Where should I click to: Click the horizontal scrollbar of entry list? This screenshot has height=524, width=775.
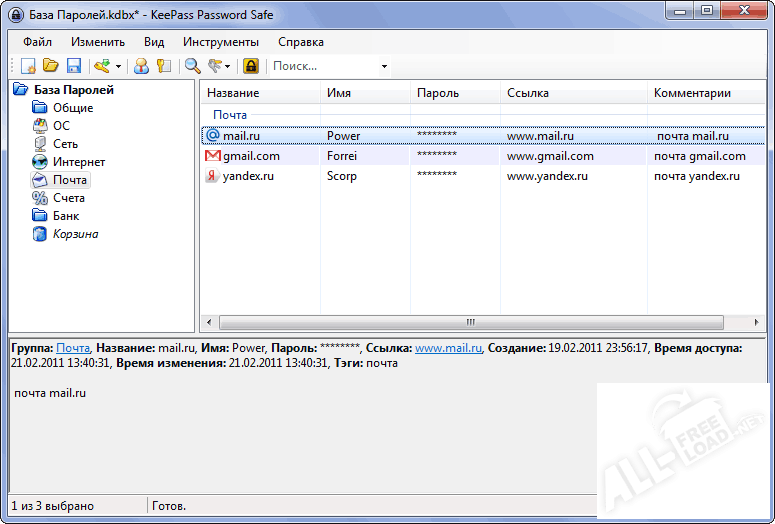(x=470, y=322)
